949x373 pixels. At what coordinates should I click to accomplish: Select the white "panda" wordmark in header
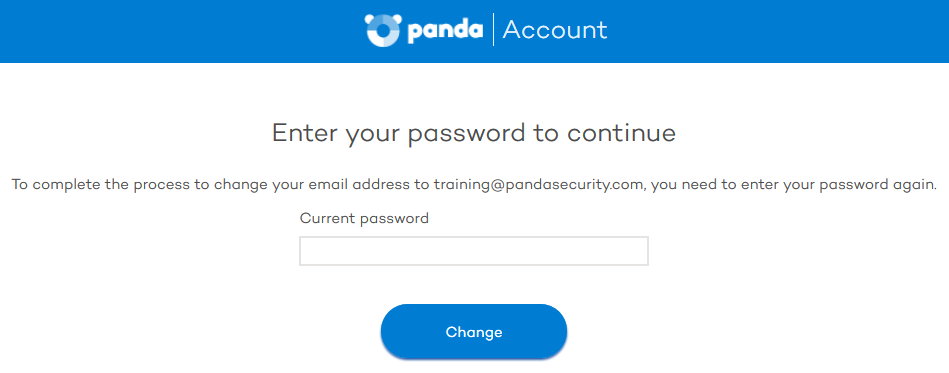click(x=445, y=31)
